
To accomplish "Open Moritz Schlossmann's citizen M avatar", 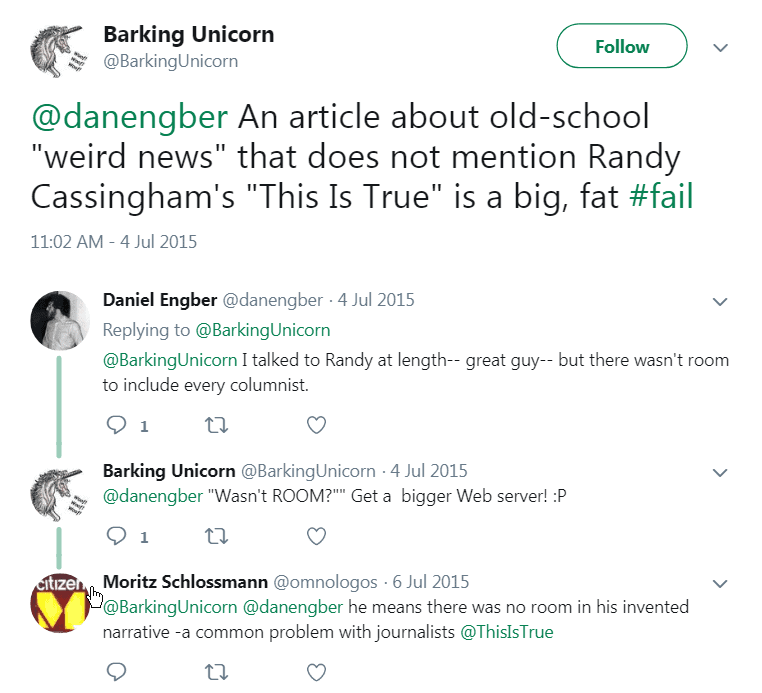I will pyautogui.click(x=60, y=603).
